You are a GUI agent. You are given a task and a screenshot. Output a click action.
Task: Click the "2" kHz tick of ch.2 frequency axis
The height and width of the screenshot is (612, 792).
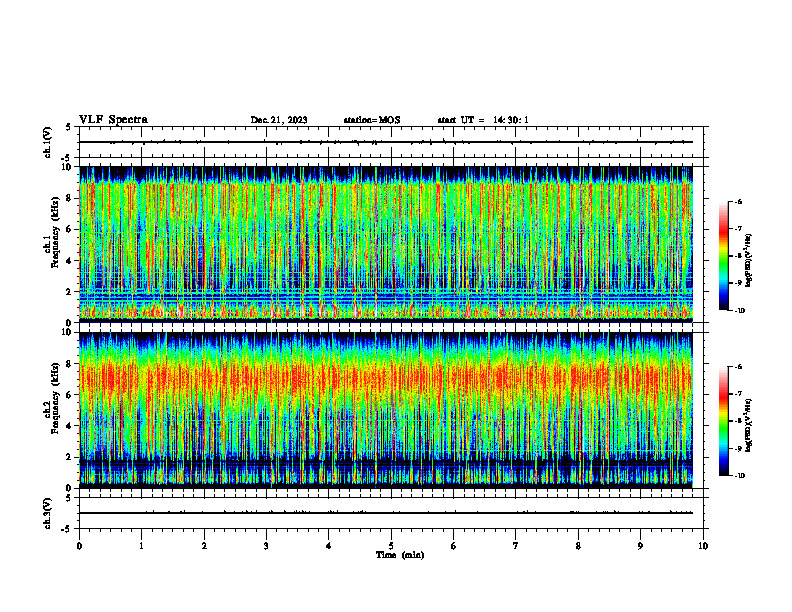(70, 457)
